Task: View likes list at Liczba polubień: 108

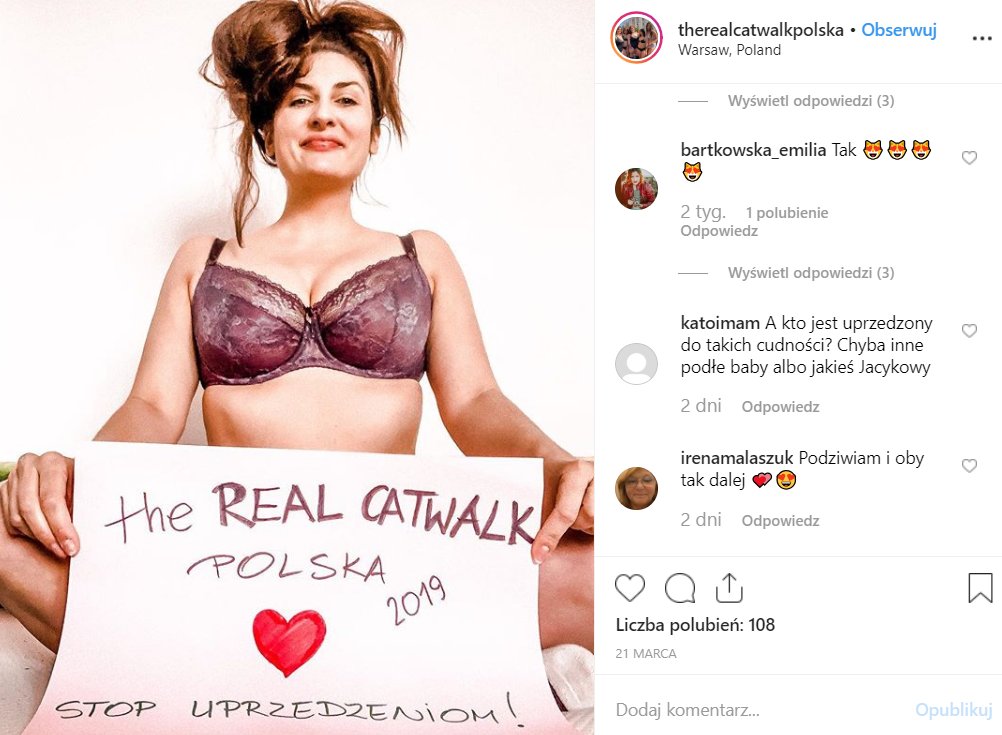Action: 695,625
